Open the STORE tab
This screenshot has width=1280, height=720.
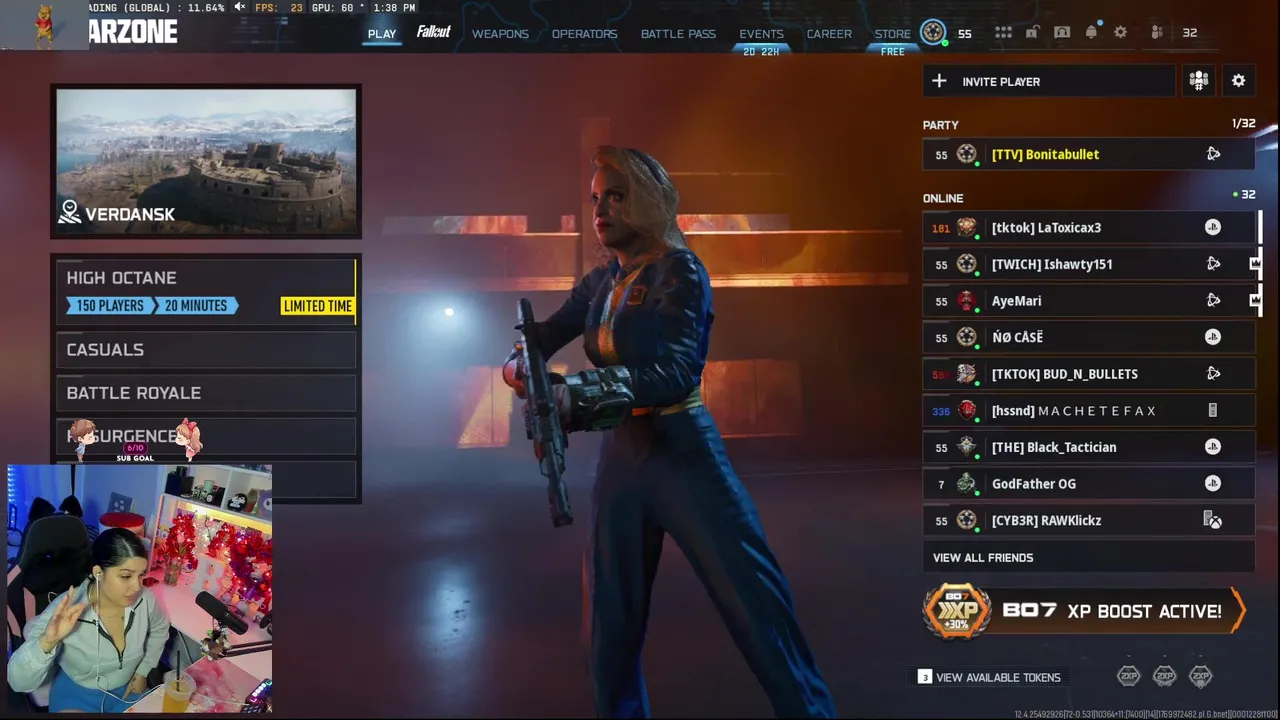(893, 34)
